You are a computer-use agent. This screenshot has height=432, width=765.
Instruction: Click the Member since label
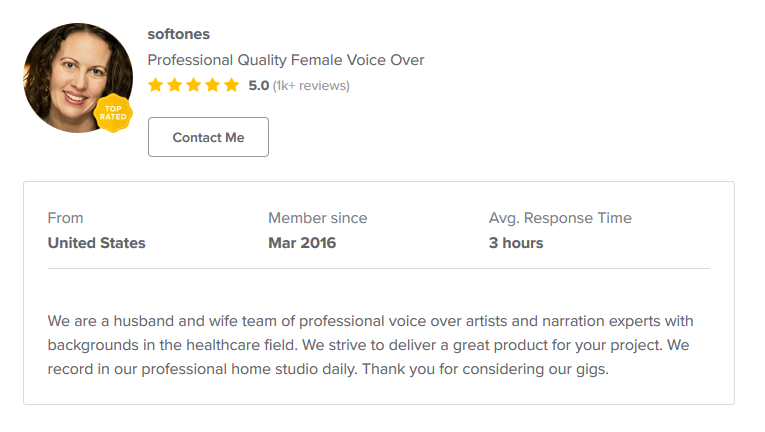click(x=318, y=218)
